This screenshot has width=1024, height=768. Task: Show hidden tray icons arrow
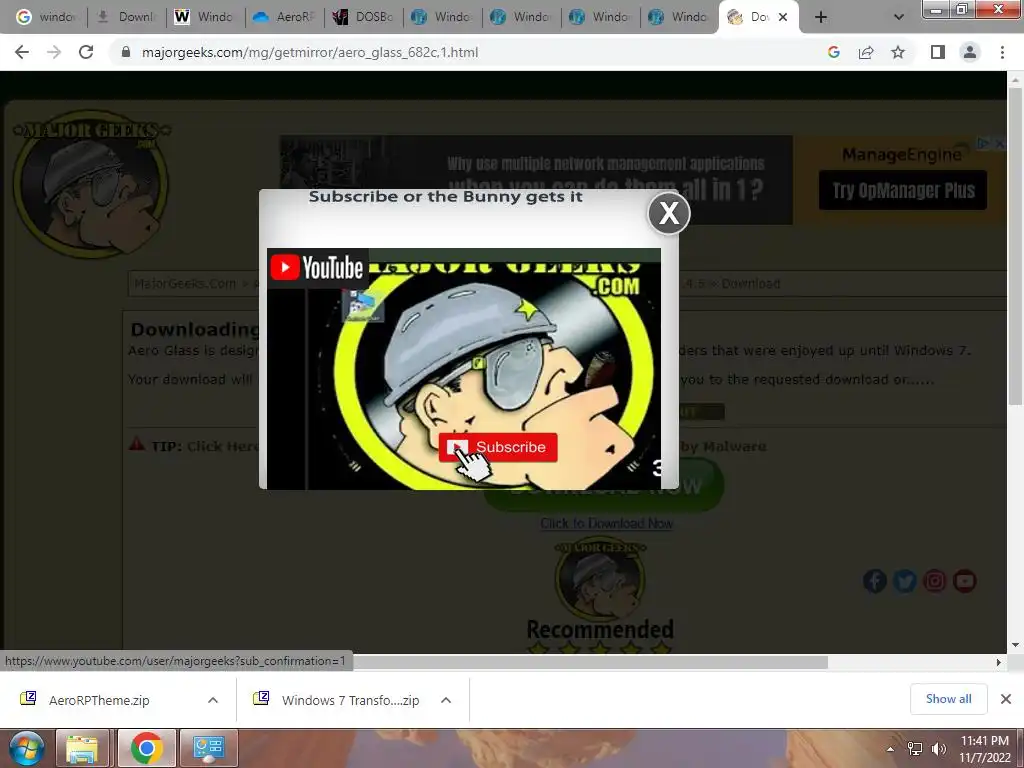click(x=890, y=749)
